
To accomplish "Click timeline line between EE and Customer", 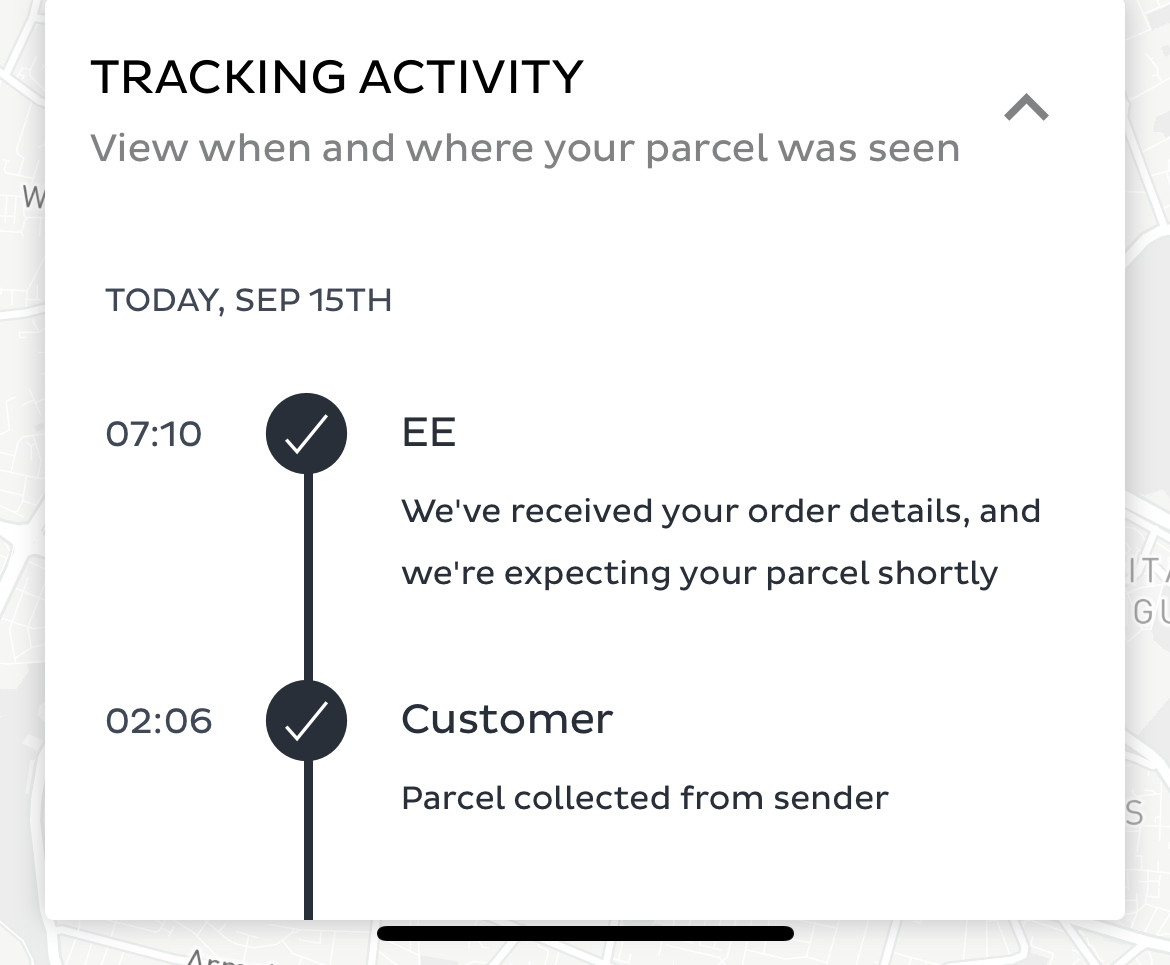I will pyautogui.click(x=308, y=577).
